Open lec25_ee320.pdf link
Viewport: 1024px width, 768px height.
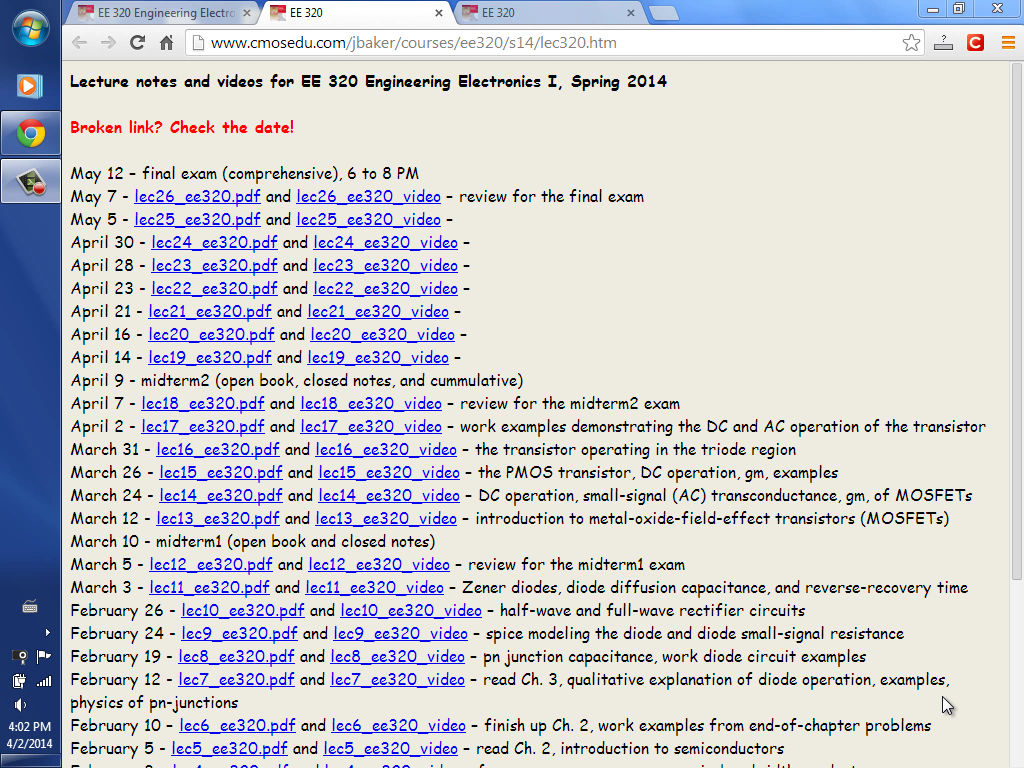coord(197,219)
